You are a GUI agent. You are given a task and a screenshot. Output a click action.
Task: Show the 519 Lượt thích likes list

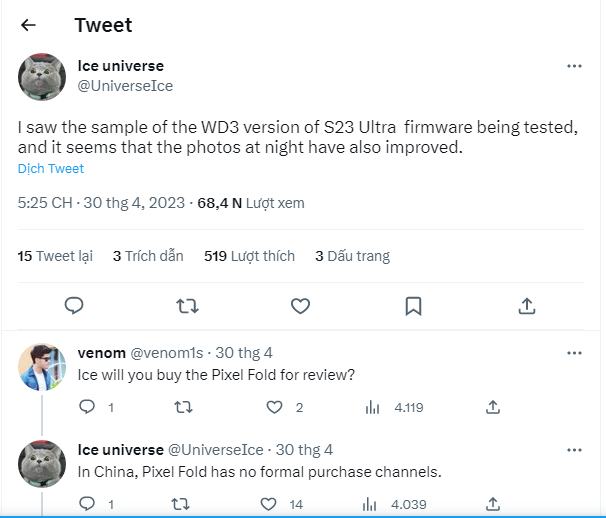point(249,256)
